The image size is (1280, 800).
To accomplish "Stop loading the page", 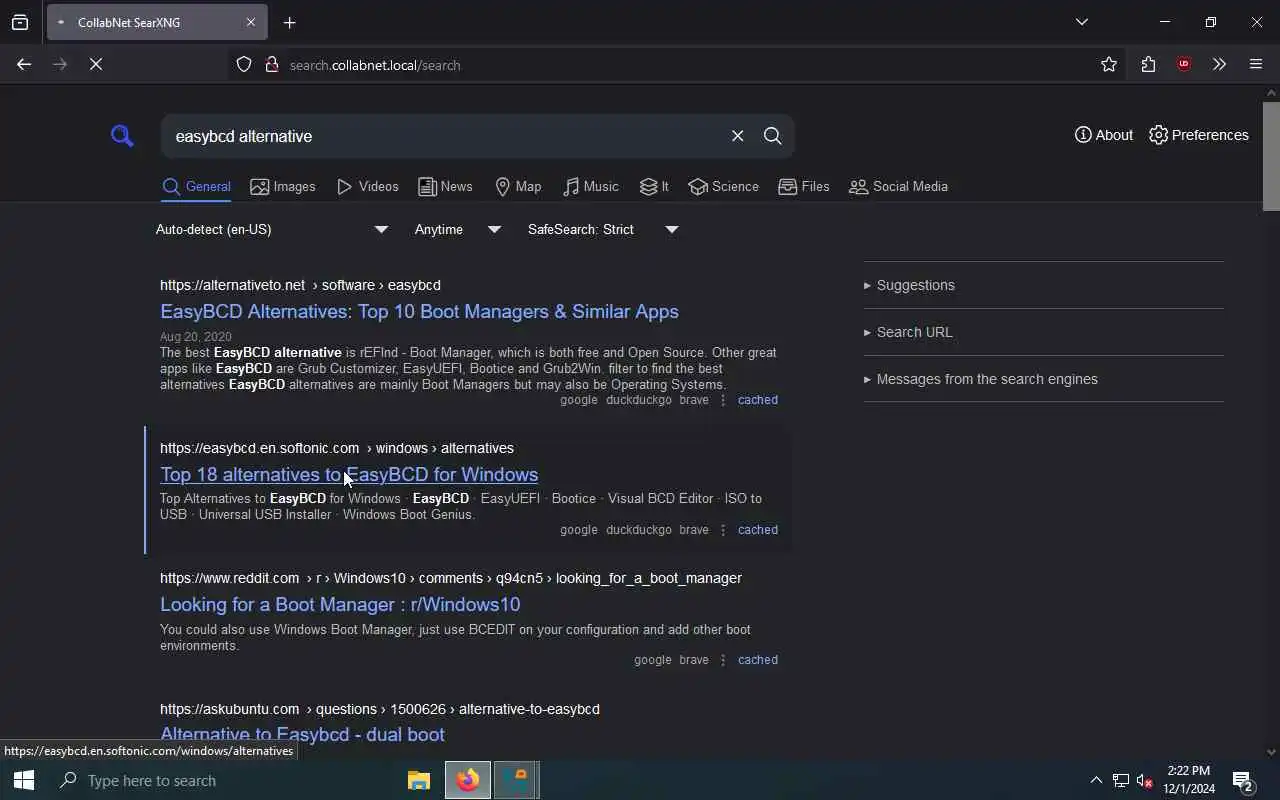I will pos(96,64).
